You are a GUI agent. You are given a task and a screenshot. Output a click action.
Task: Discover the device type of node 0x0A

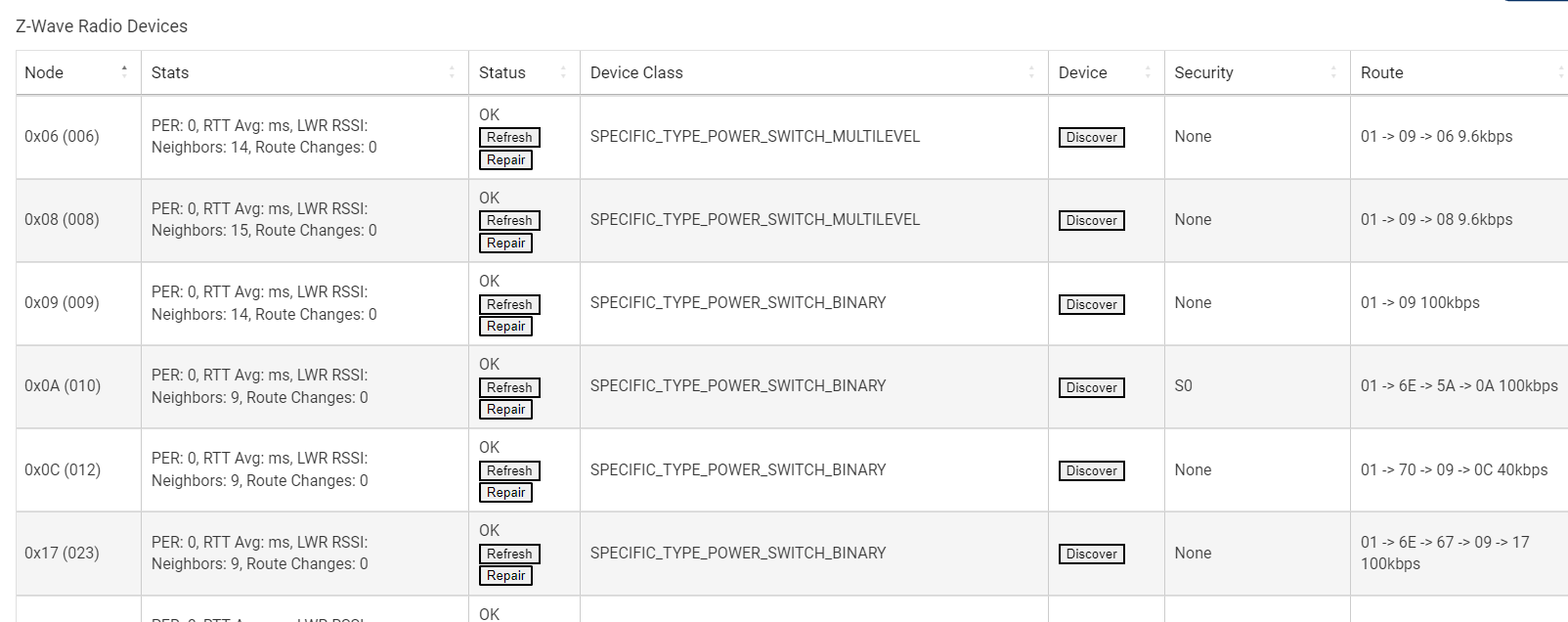(x=1090, y=387)
